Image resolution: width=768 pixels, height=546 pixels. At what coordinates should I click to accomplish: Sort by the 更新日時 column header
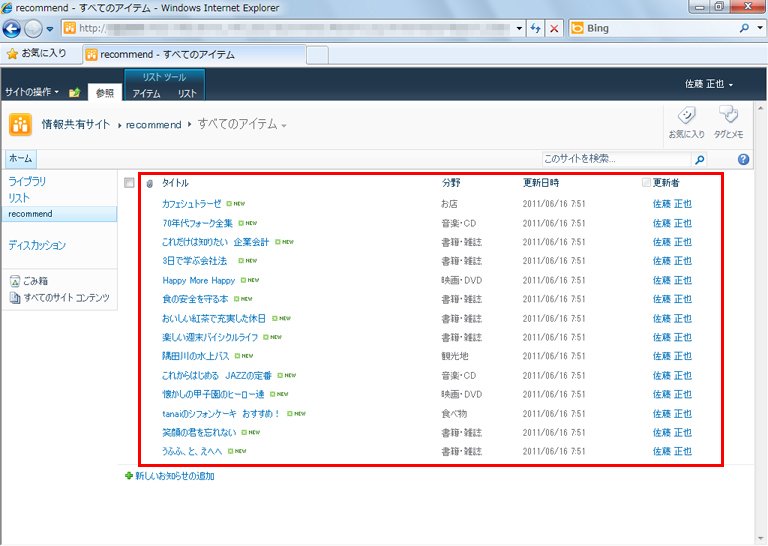click(x=541, y=183)
